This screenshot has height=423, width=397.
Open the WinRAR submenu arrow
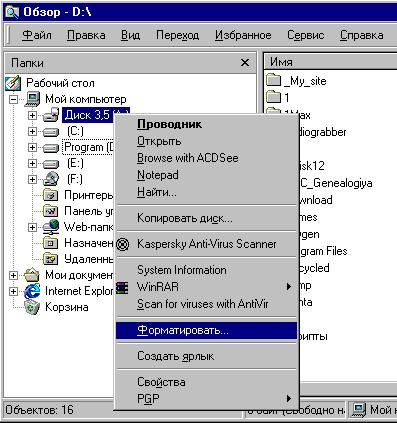(289, 287)
